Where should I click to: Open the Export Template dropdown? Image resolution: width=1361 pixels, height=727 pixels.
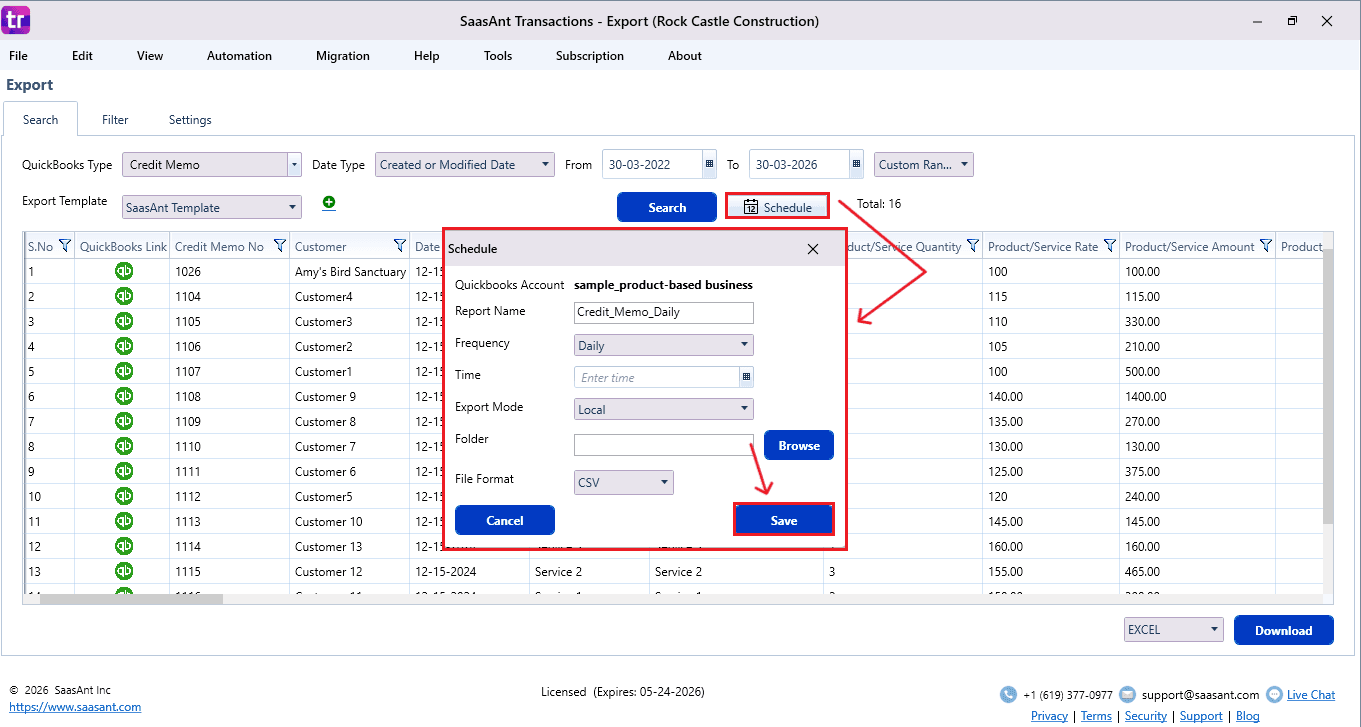coord(211,207)
